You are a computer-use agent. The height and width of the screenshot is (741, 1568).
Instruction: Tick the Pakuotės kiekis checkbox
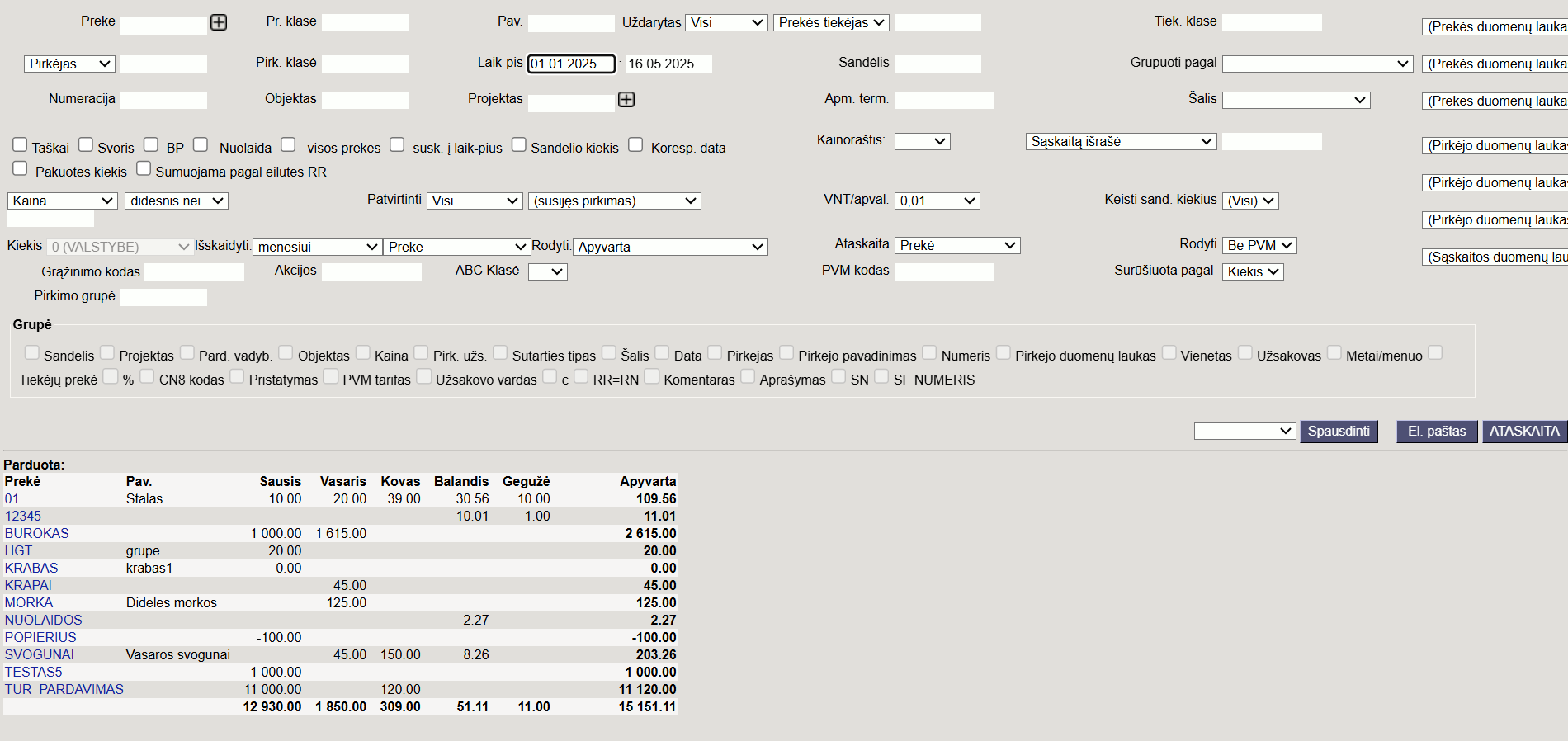point(20,168)
